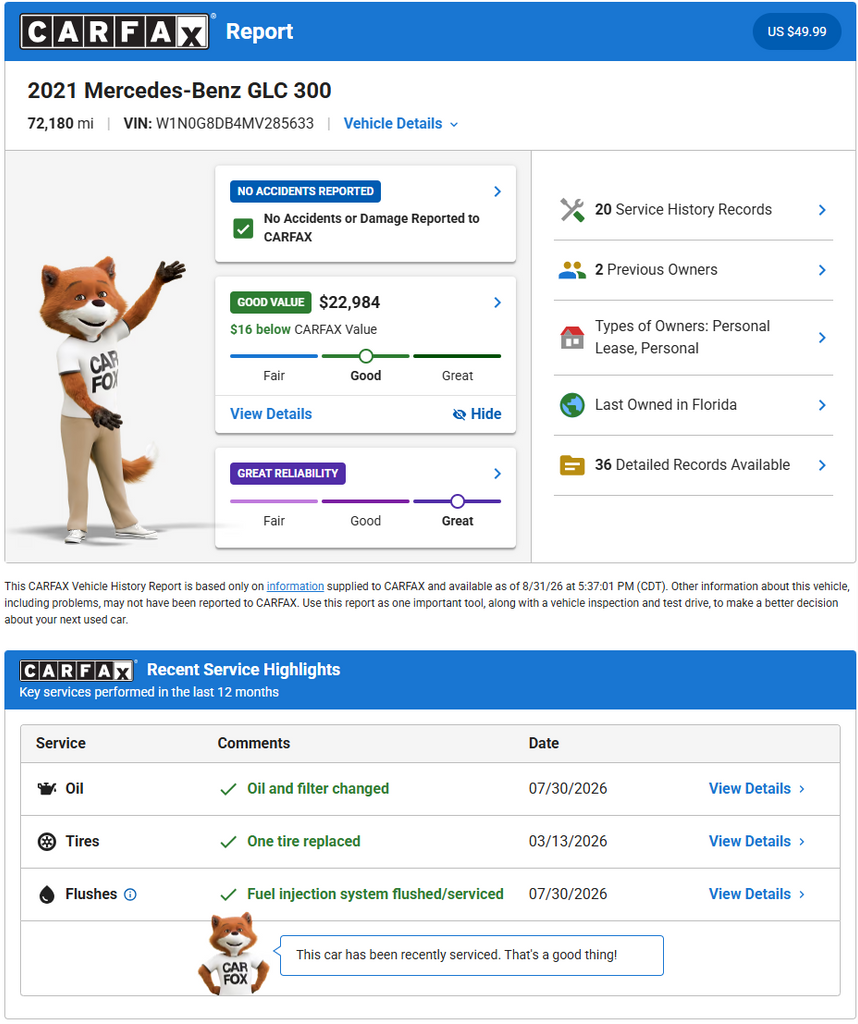Click the 36 Detailed Records Available text
Image resolution: width=858 pixels, height=1024 pixels.
692,465
